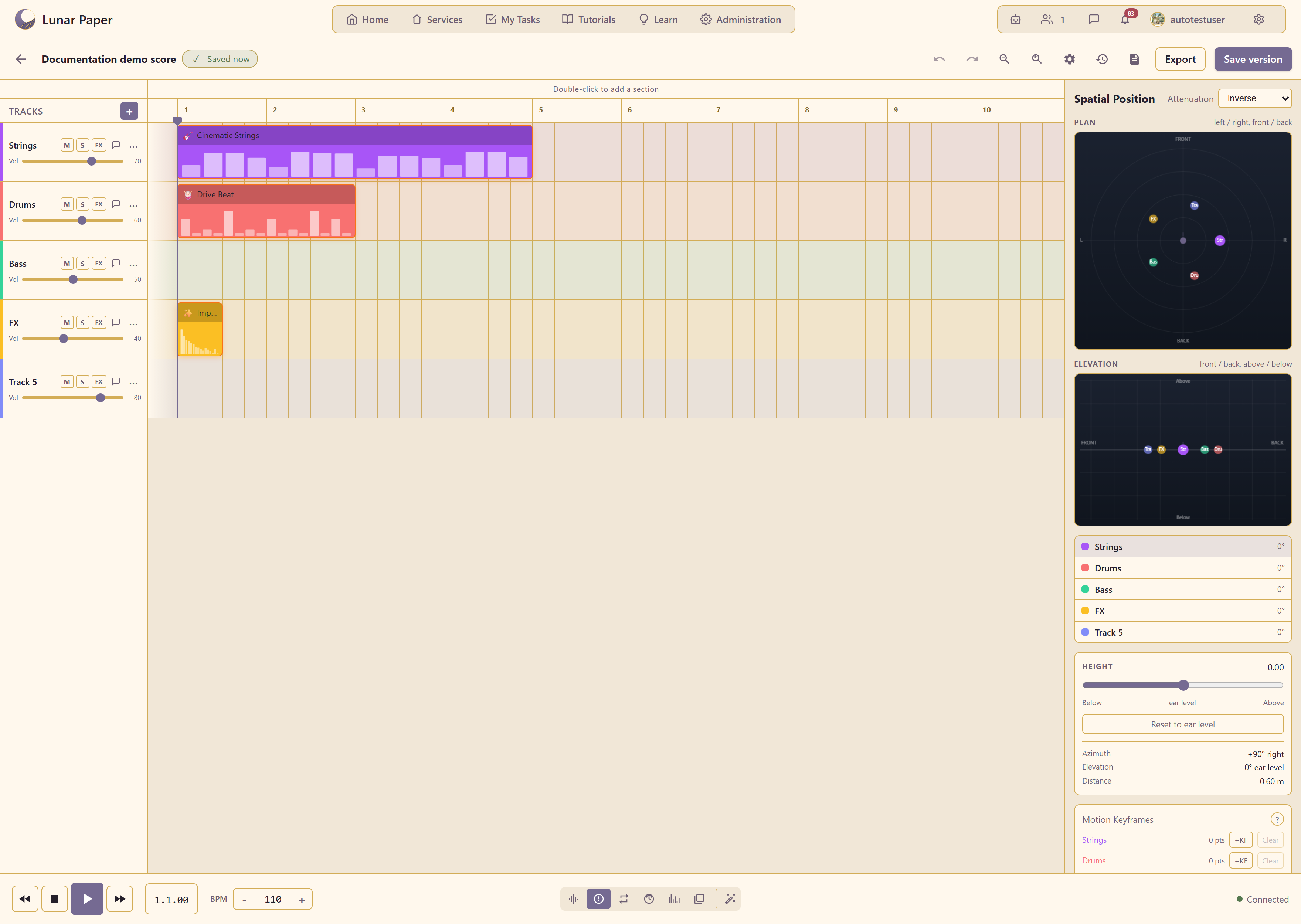
Task: Solo the Drums track
Action: point(82,204)
